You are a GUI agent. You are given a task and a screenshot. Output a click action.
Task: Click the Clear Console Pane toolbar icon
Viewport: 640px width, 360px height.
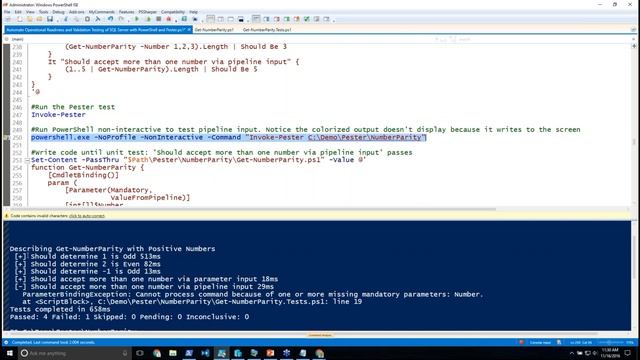point(98,19)
